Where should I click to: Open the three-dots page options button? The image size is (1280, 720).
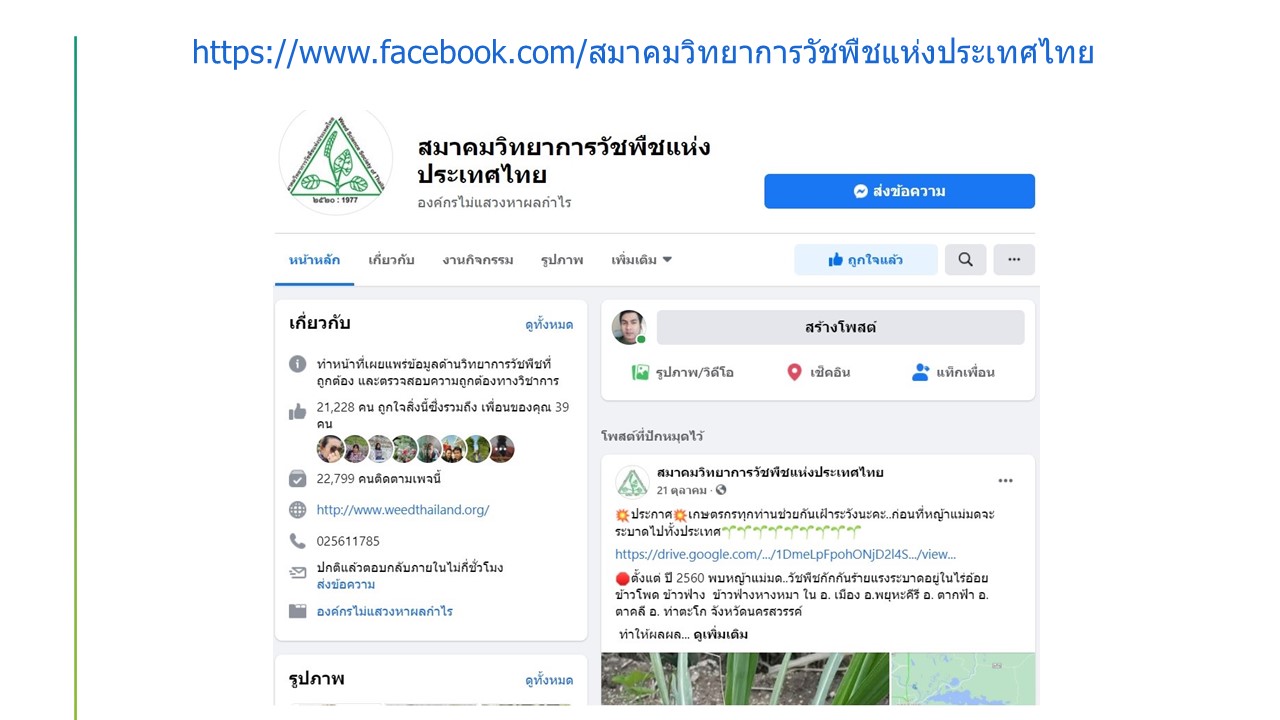[x=1014, y=260]
